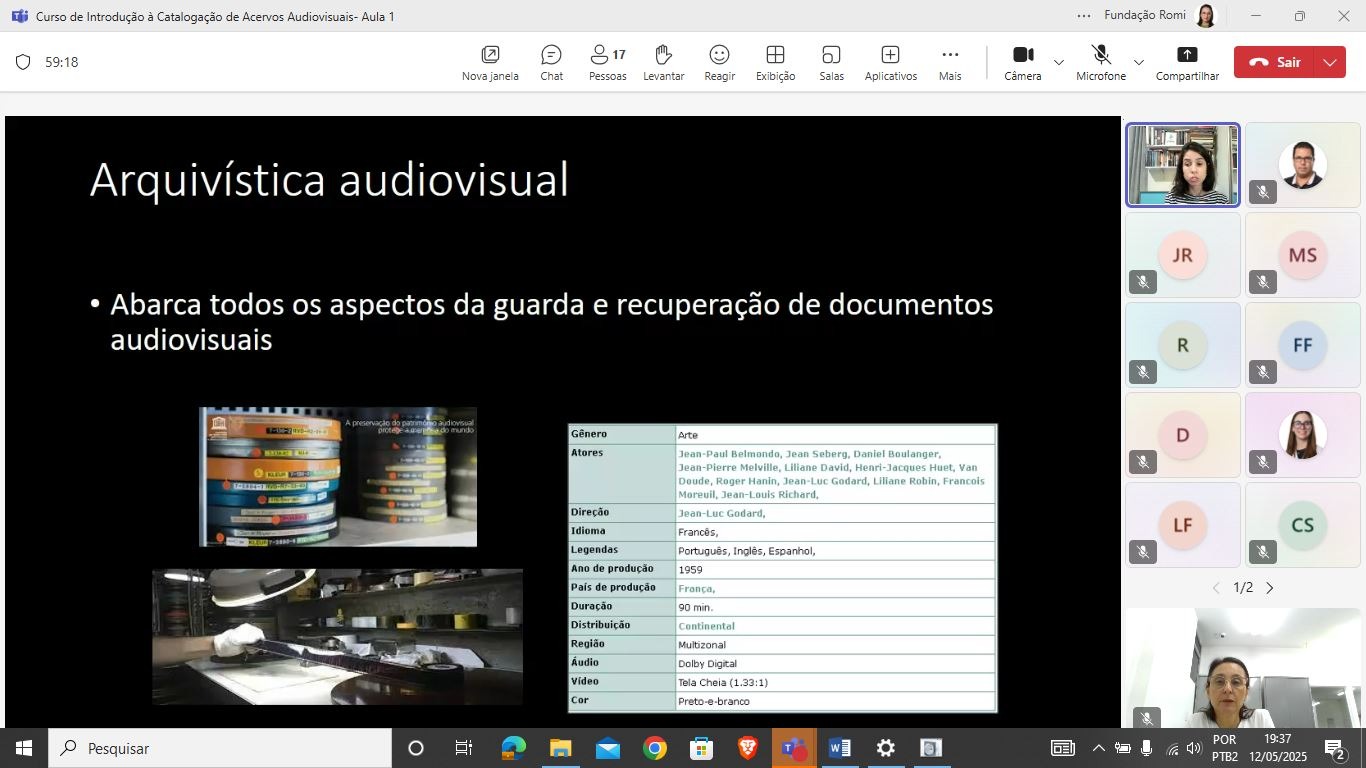
Task: Expand the Microfone options arrow
Action: 1138,62
